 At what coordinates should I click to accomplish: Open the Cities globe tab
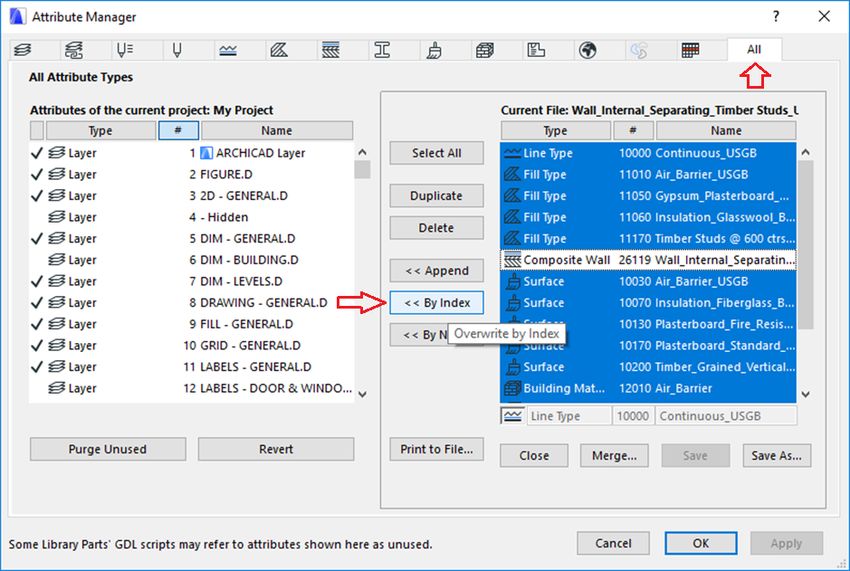(x=588, y=50)
